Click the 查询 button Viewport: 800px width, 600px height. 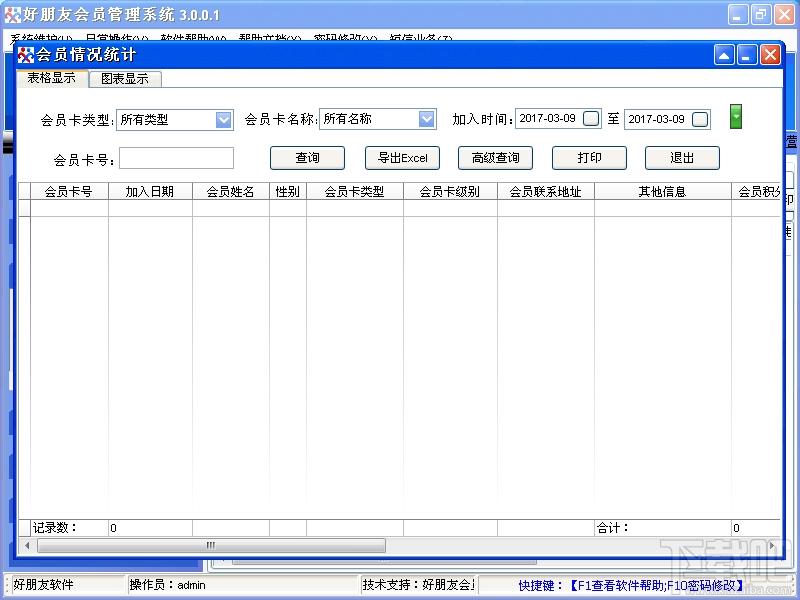pyautogui.click(x=307, y=158)
